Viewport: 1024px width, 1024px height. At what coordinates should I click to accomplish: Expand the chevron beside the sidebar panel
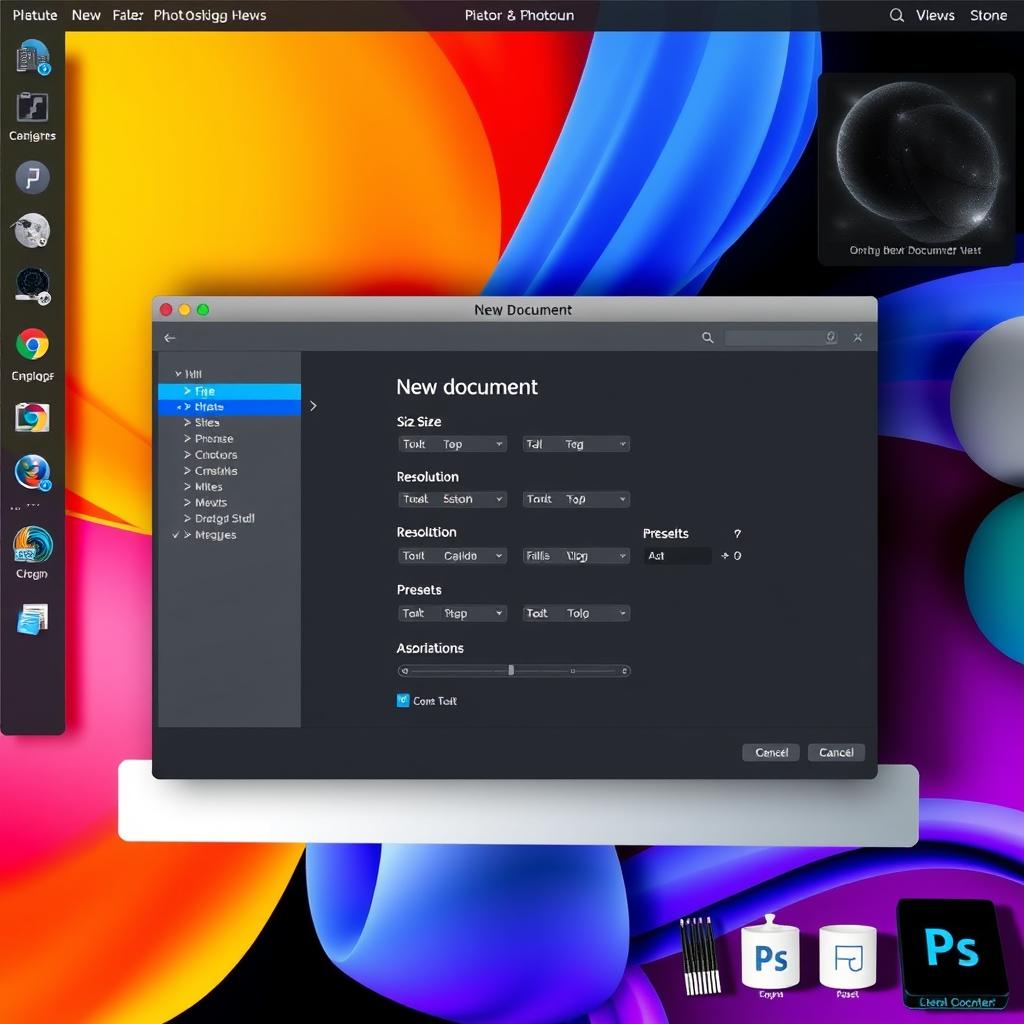[313, 406]
